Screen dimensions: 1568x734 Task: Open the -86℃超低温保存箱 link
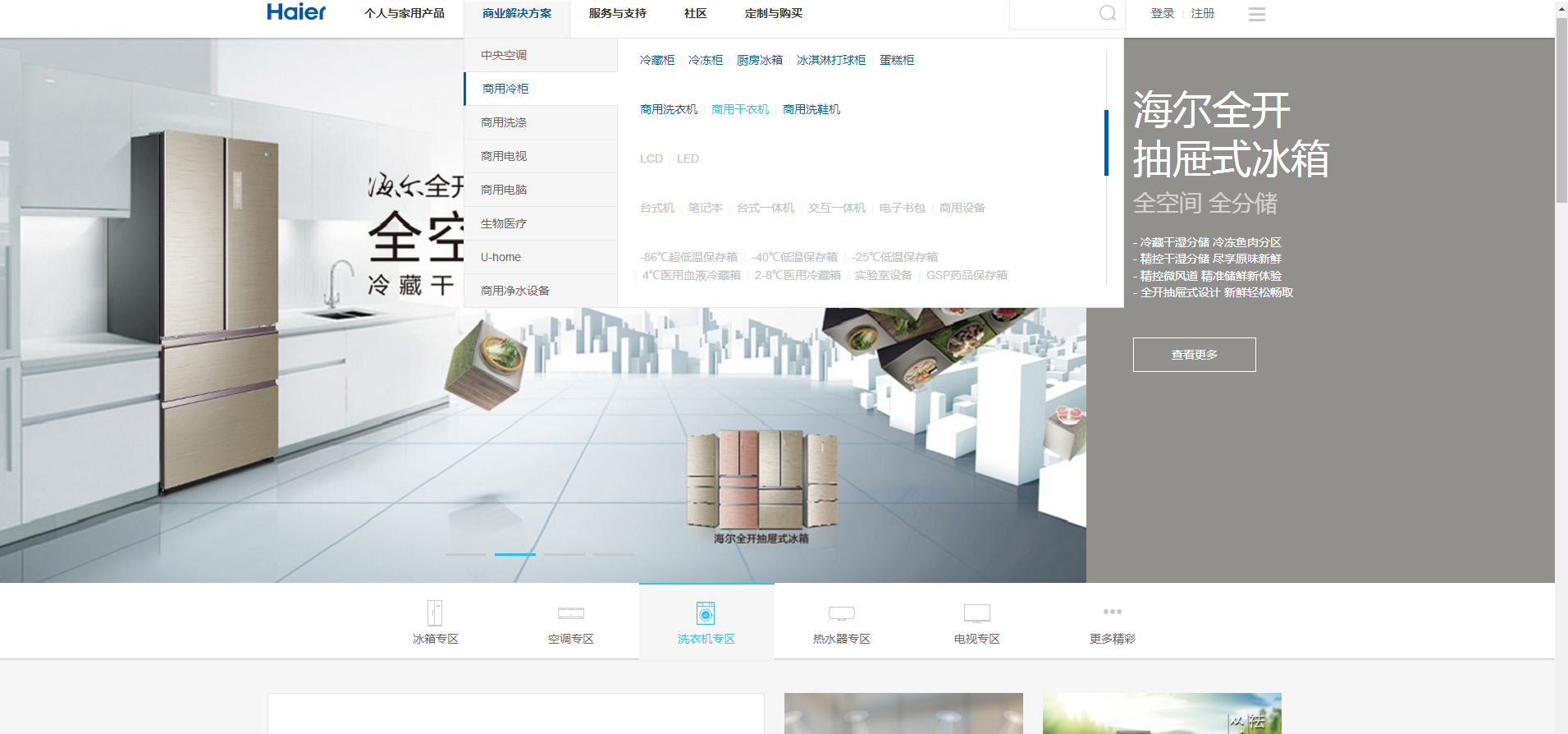point(688,257)
